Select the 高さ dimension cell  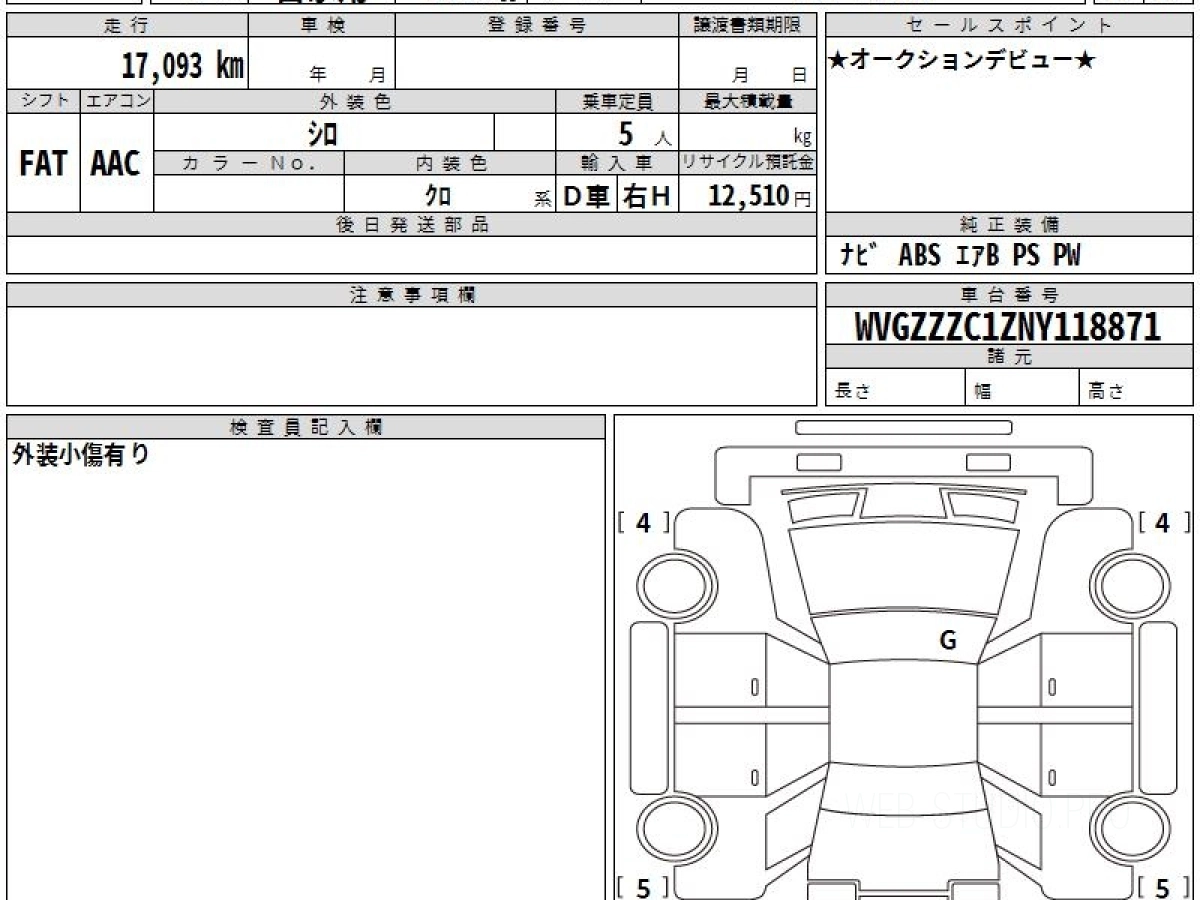[1136, 388]
